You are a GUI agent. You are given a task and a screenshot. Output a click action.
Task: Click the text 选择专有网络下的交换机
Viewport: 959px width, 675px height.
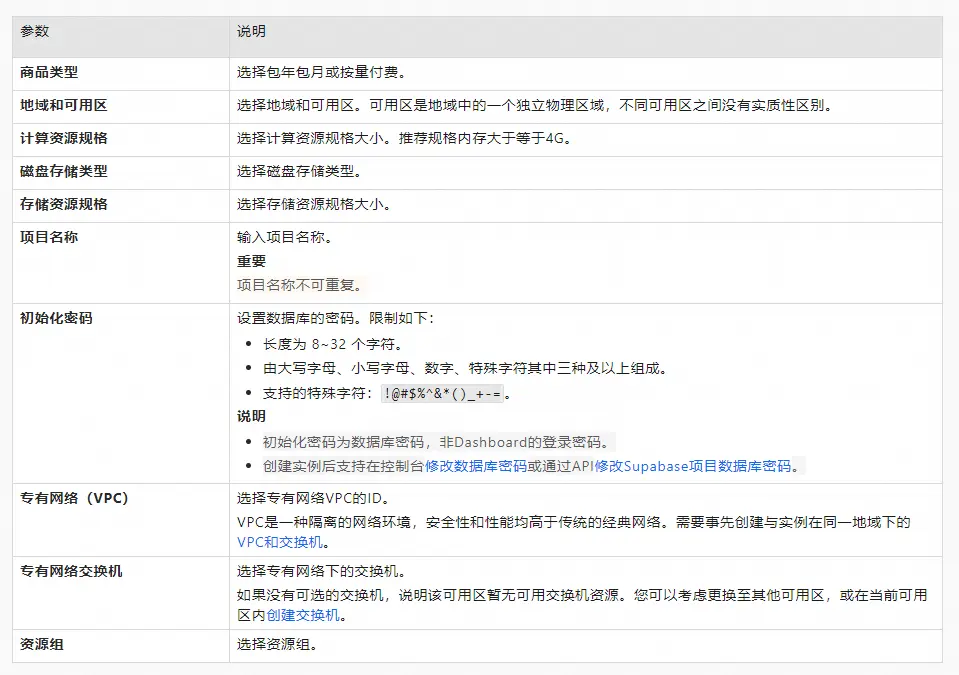[x=322, y=572]
